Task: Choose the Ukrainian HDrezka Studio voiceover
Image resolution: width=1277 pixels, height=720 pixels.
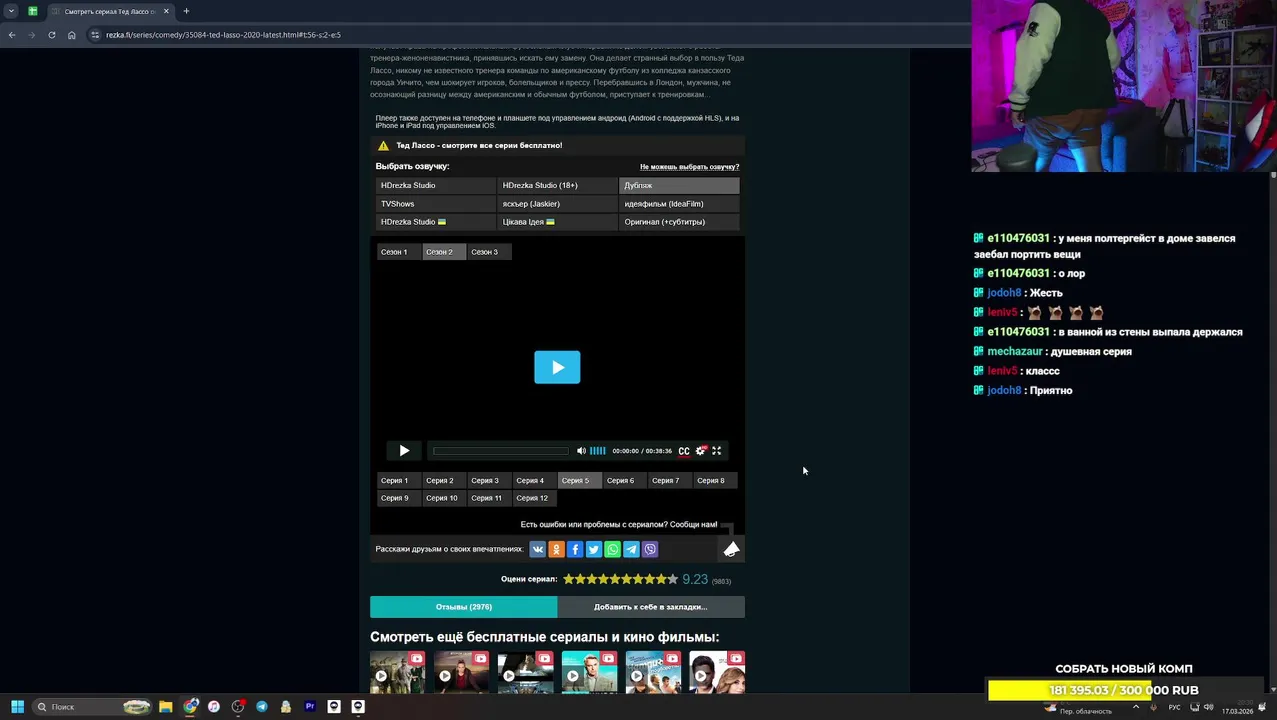Action: (435, 222)
